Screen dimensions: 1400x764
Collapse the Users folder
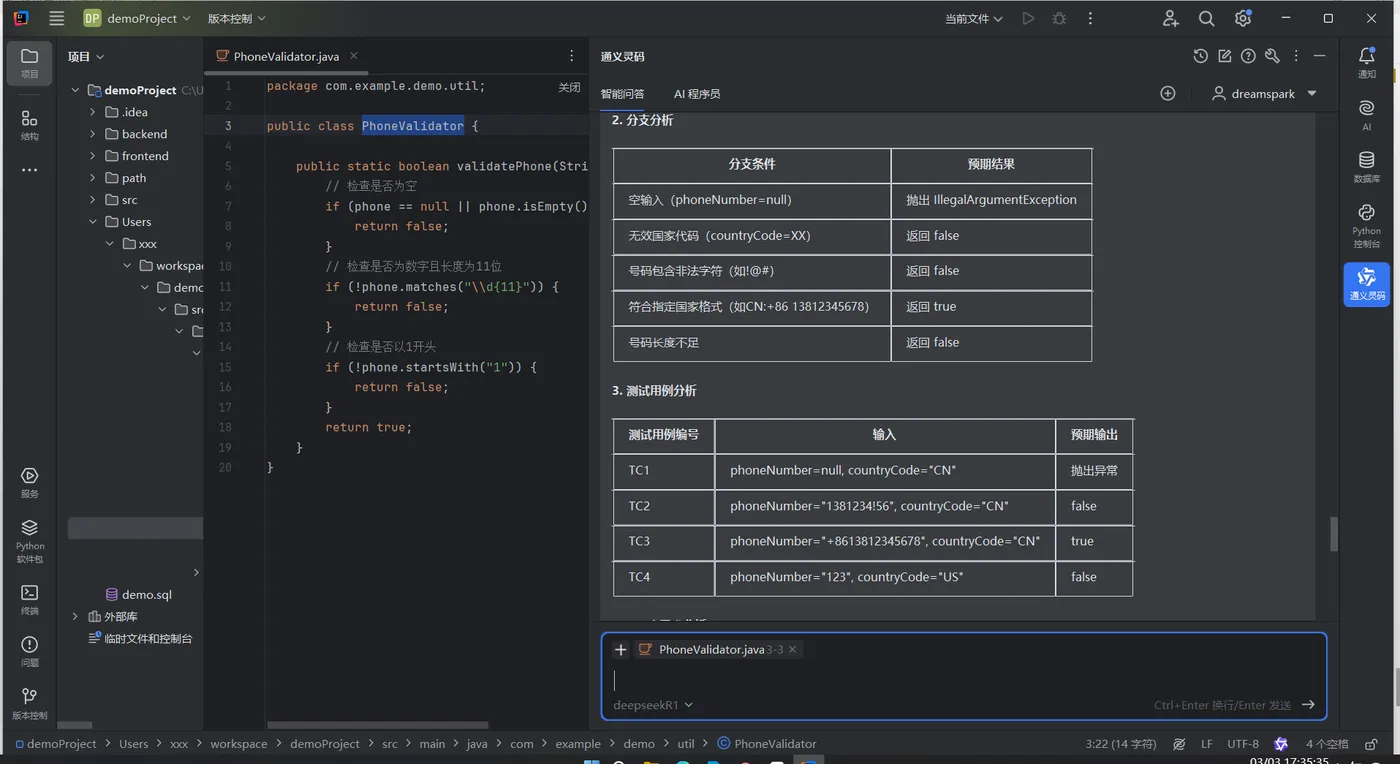coord(93,222)
